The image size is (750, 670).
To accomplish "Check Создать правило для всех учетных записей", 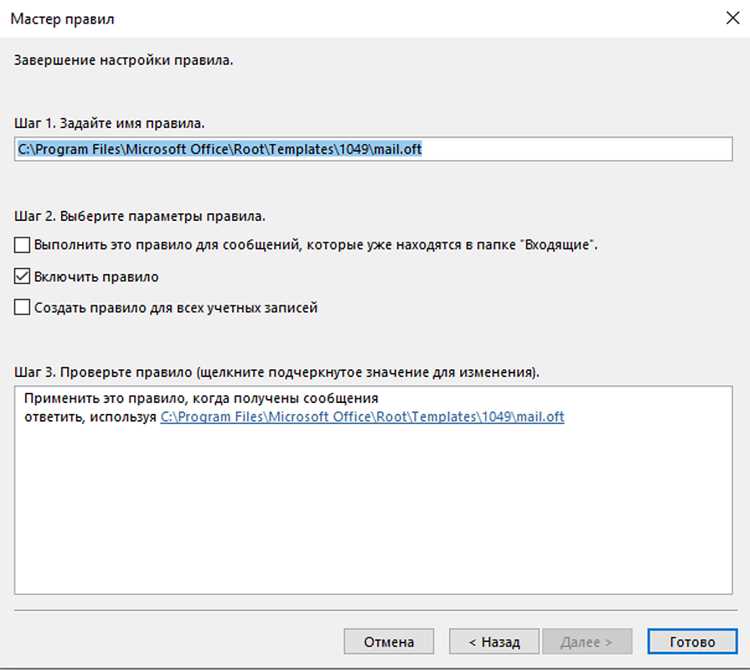I will (x=22, y=307).
